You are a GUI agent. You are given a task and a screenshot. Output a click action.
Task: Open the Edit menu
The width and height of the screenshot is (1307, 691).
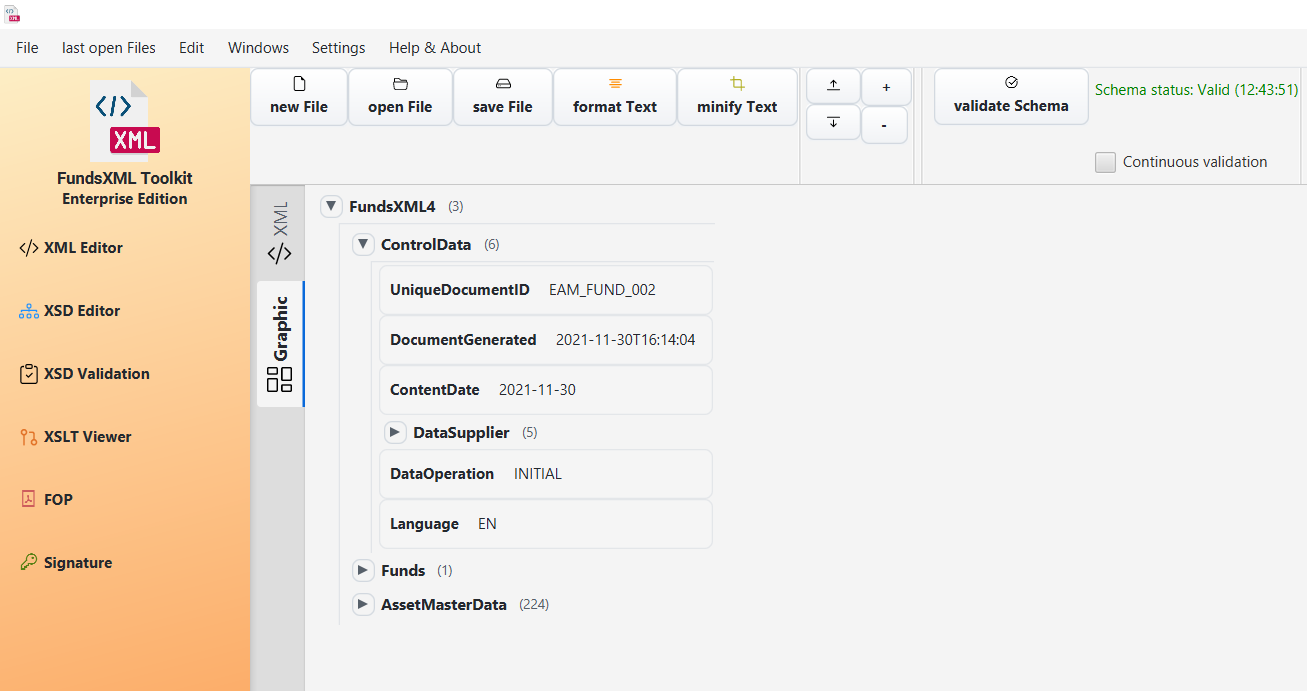(x=192, y=47)
